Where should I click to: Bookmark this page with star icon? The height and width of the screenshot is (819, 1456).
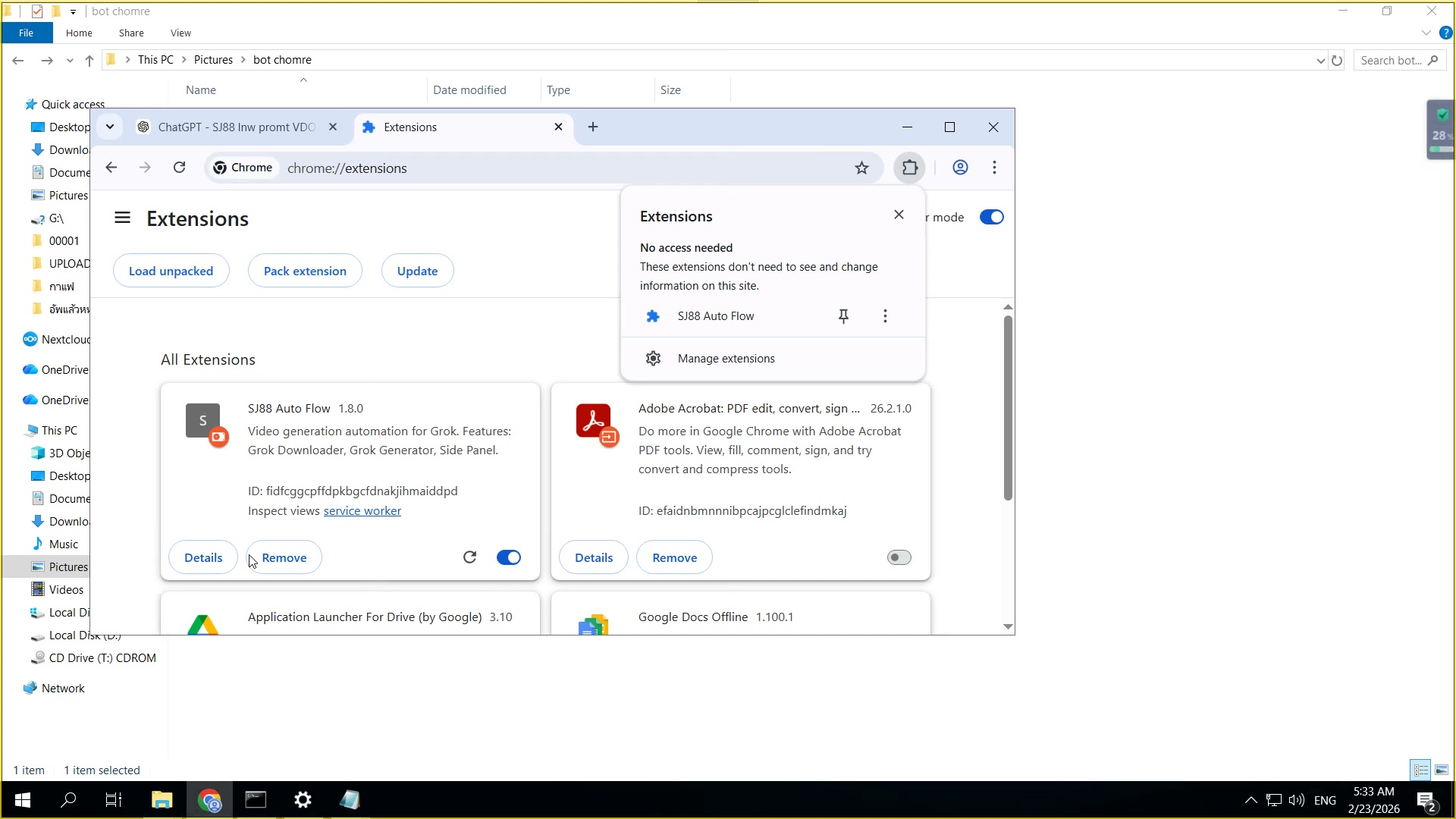[861, 168]
